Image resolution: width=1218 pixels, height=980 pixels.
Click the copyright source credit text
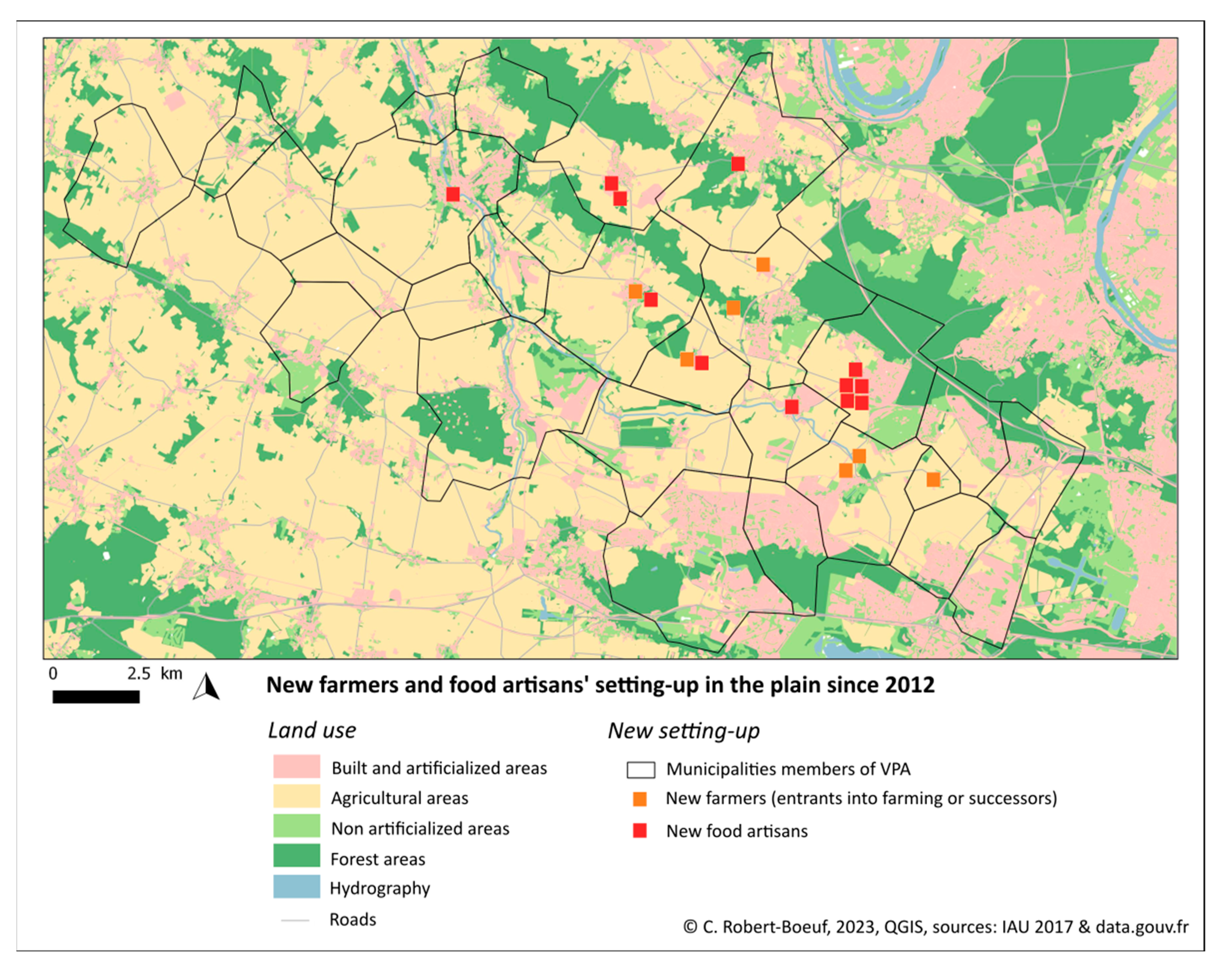point(936,927)
